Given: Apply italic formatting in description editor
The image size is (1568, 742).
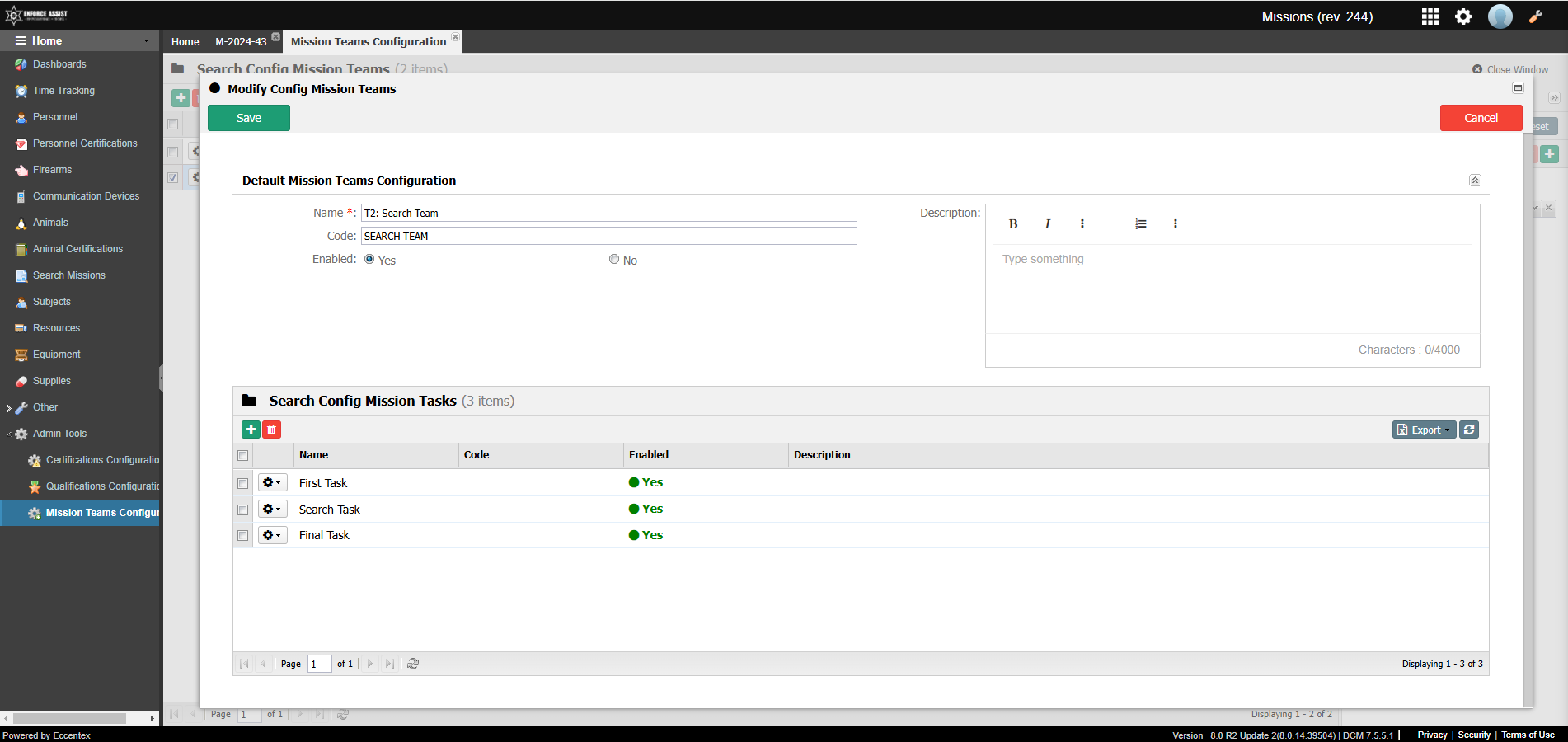Looking at the screenshot, I should tap(1047, 223).
